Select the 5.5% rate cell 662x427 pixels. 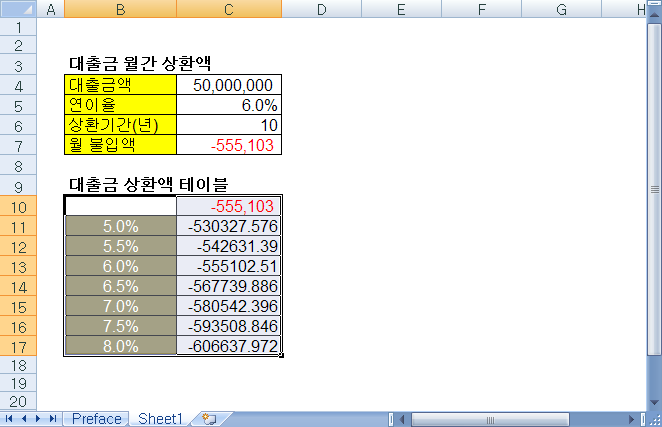(120, 246)
